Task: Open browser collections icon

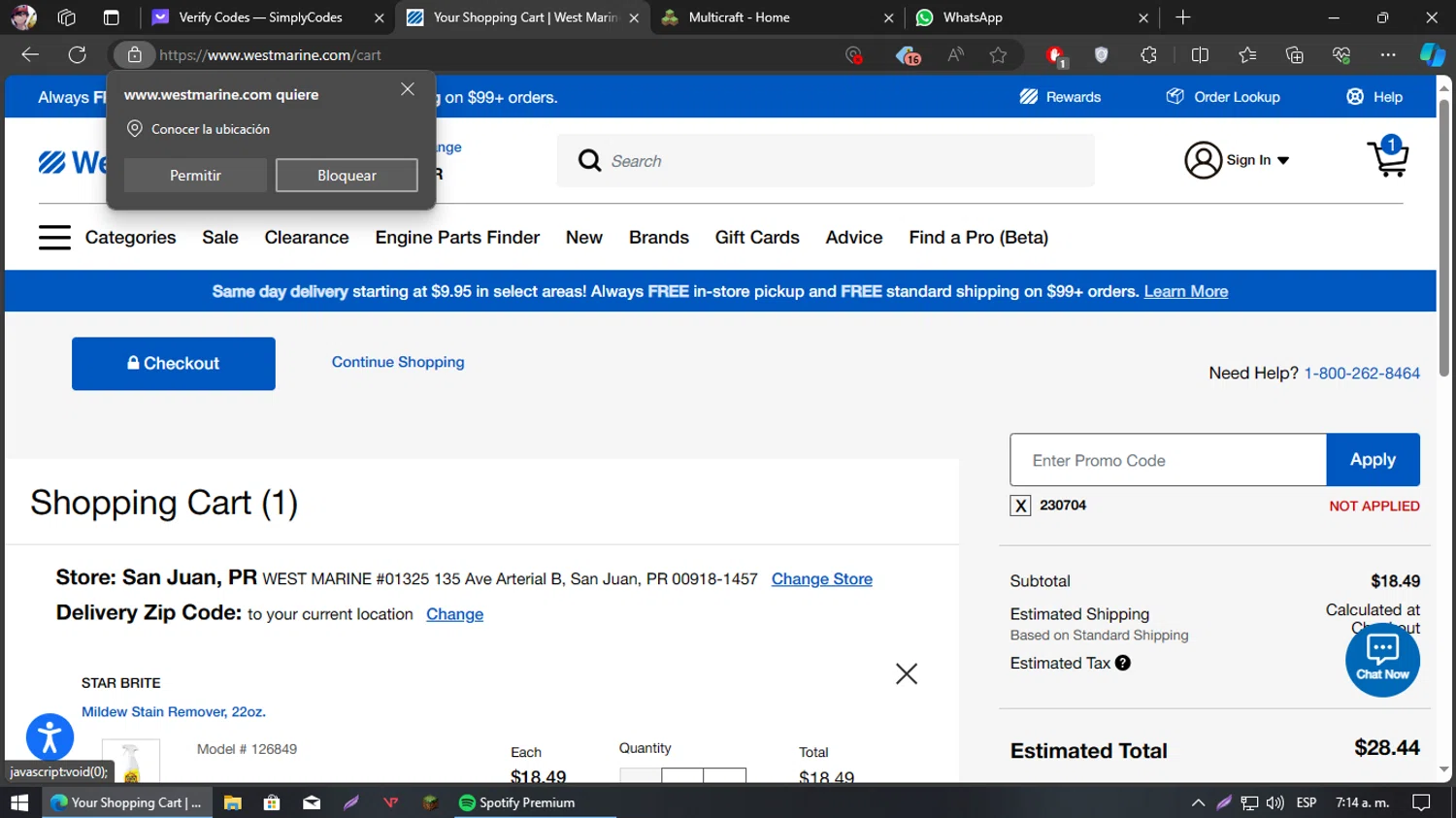Action: 1294,55
